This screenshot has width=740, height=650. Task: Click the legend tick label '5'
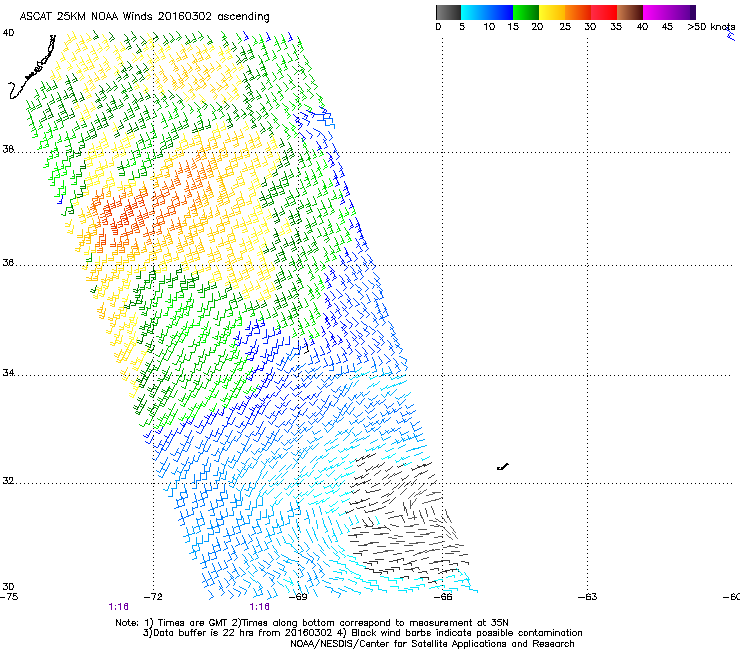click(x=462, y=27)
